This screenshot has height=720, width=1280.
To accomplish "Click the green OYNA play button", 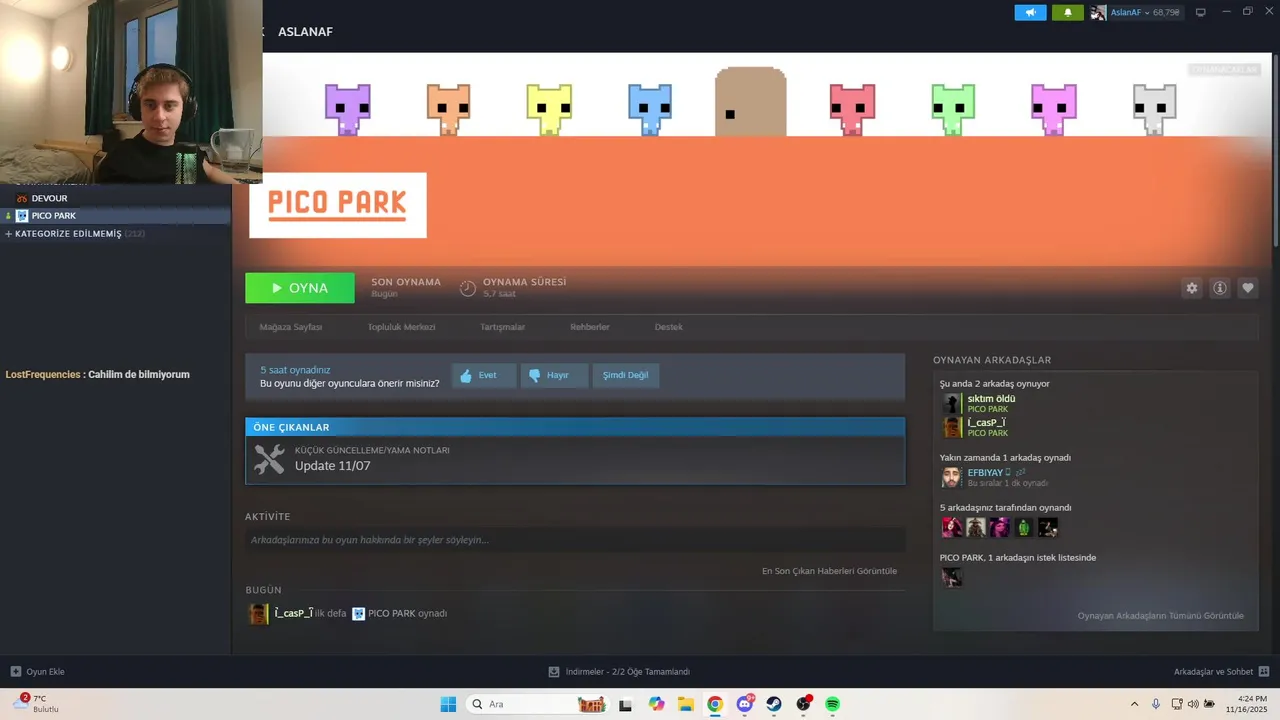I will tap(300, 288).
